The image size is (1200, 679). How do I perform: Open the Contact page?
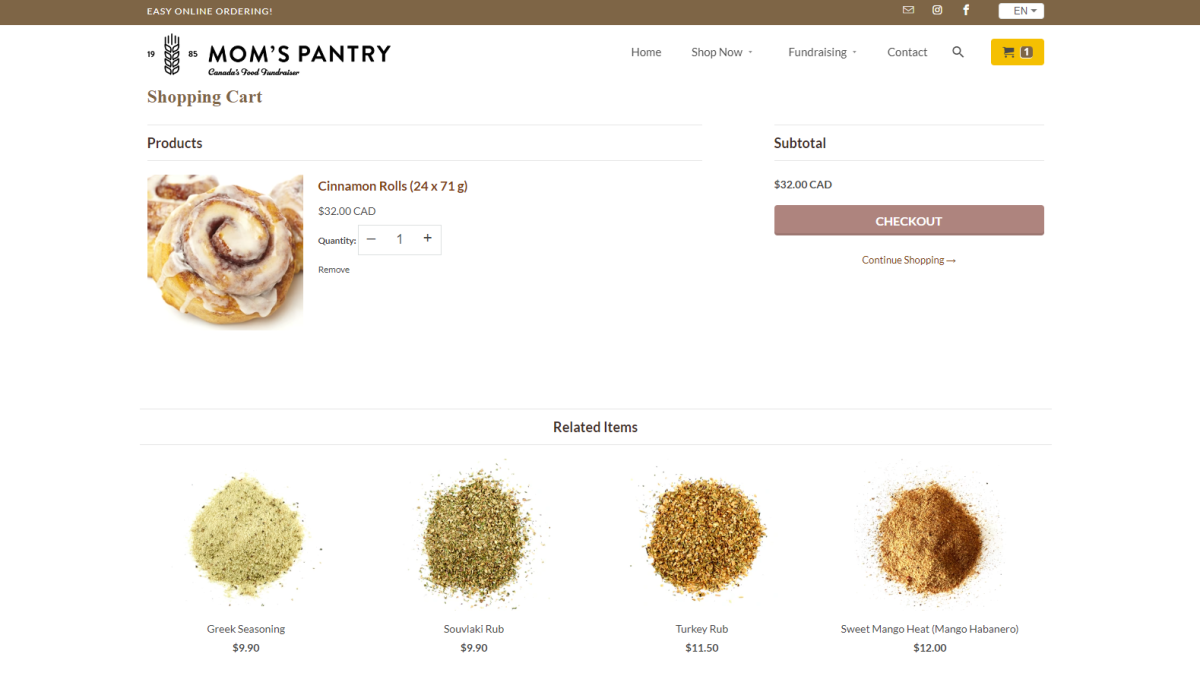tap(907, 52)
